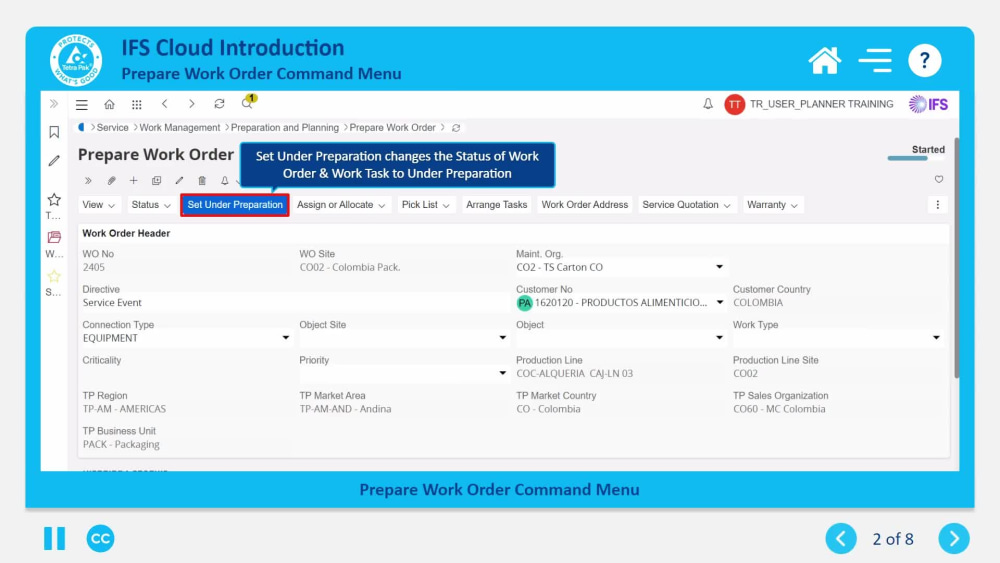Screen dimensions: 1000x563
Task: Navigate back with the left arrow
Action: [x=165, y=104]
